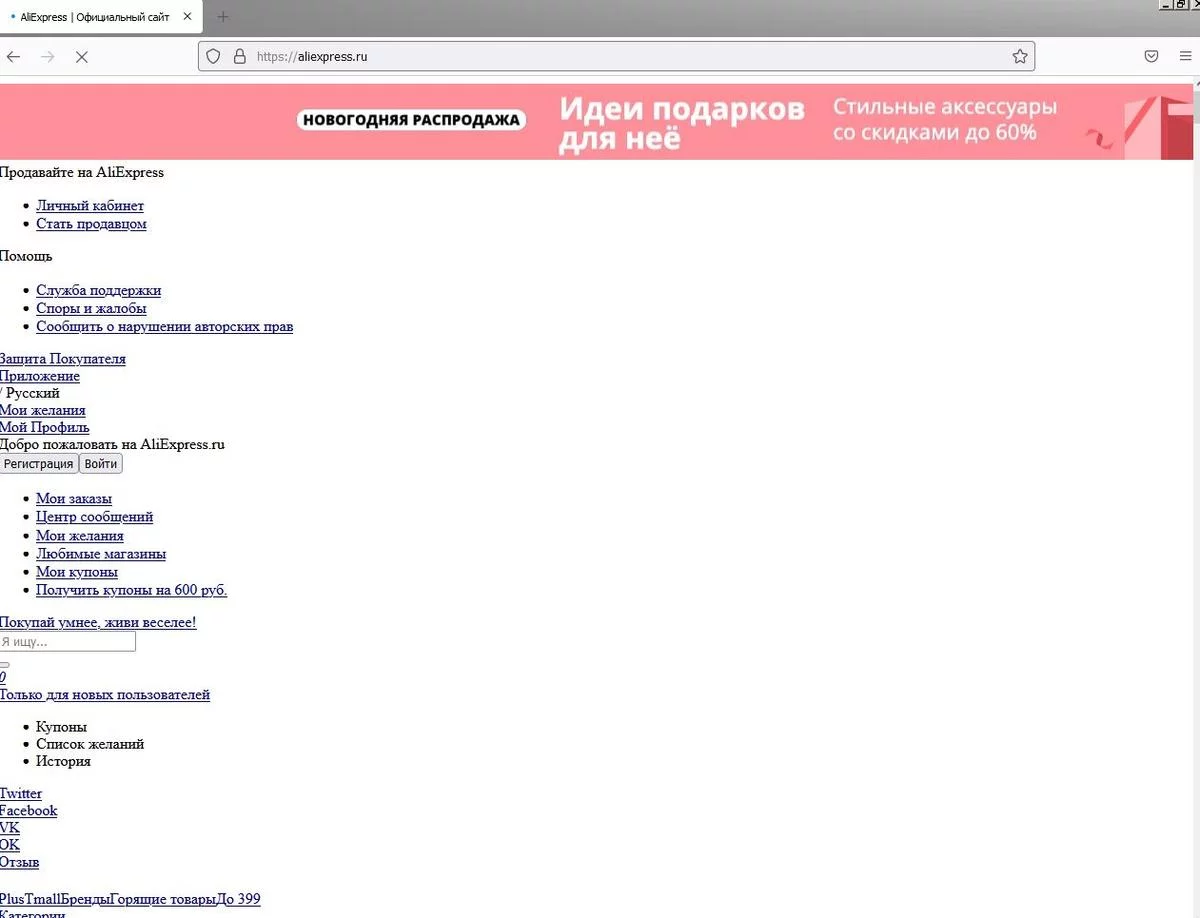Click the small search button below the search field
Screen dimensions: 1200x918
4,664
